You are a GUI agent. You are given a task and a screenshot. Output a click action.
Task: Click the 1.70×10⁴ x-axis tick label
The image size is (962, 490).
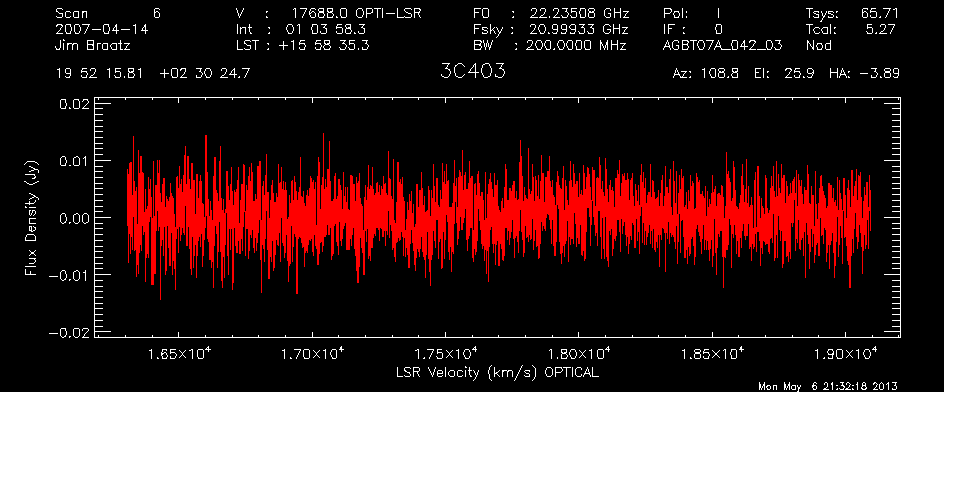click(314, 354)
